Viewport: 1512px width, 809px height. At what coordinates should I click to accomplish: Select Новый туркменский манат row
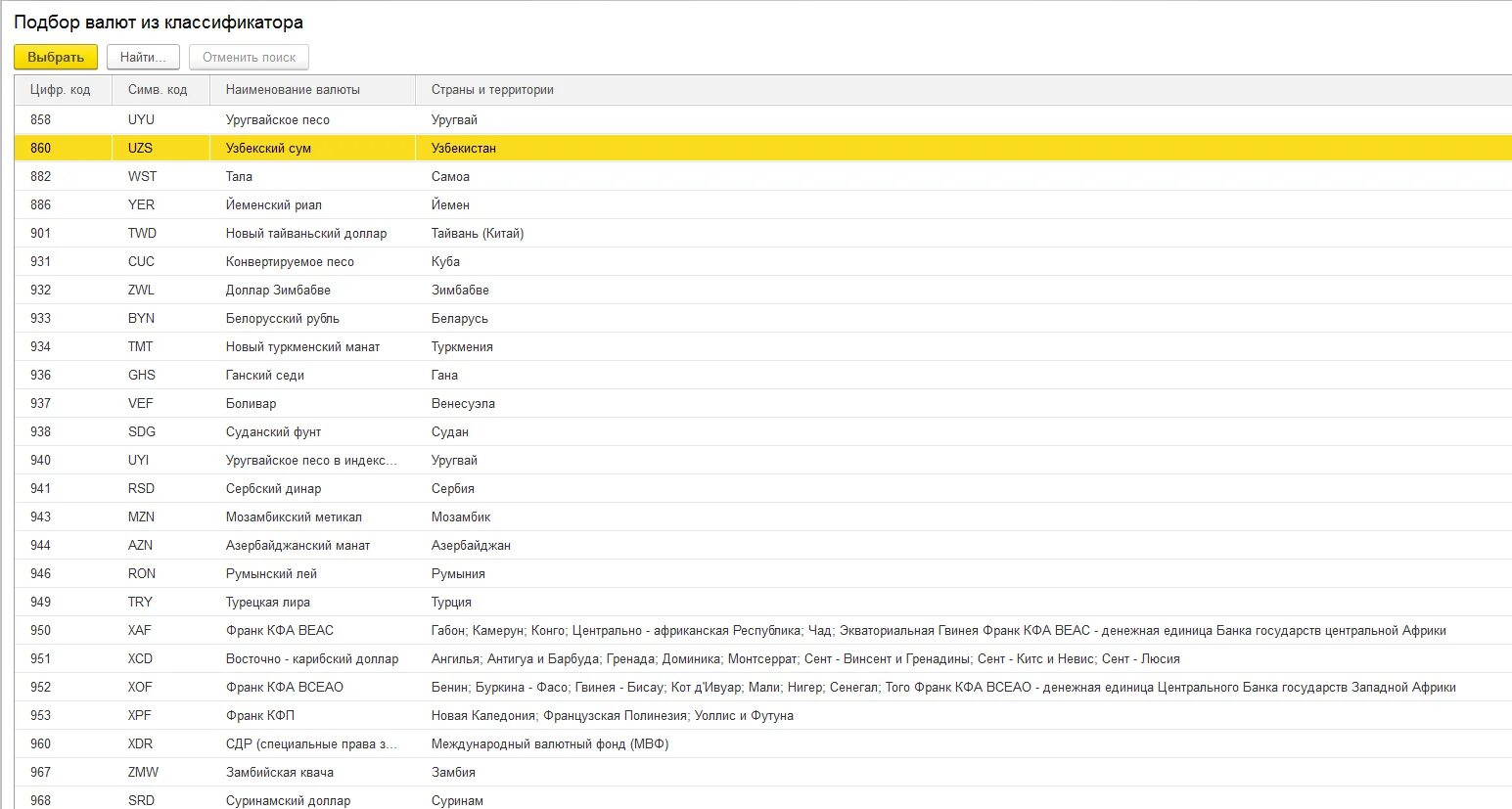click(x=763, y=346)
